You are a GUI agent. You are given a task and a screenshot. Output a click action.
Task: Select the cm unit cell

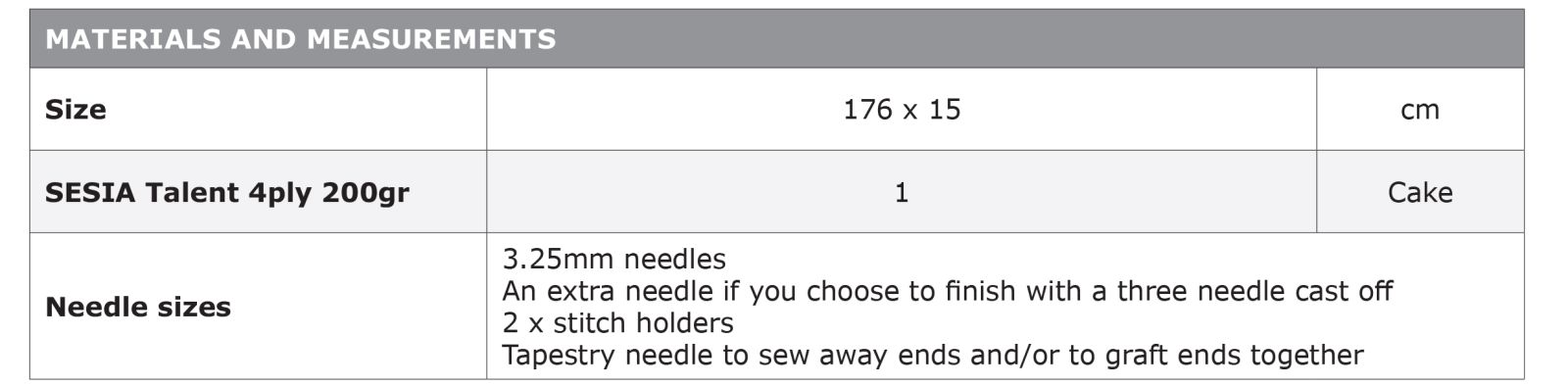point(1420,109)
